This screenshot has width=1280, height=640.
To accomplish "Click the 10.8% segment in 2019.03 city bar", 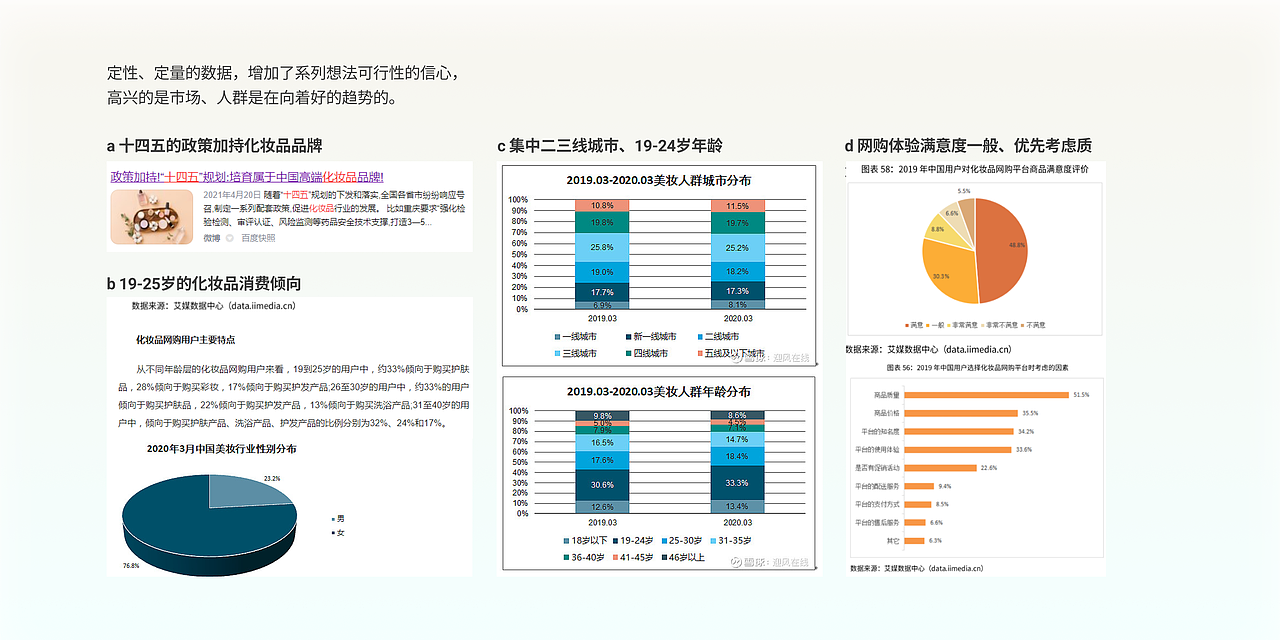I will (x=602, y=205).
